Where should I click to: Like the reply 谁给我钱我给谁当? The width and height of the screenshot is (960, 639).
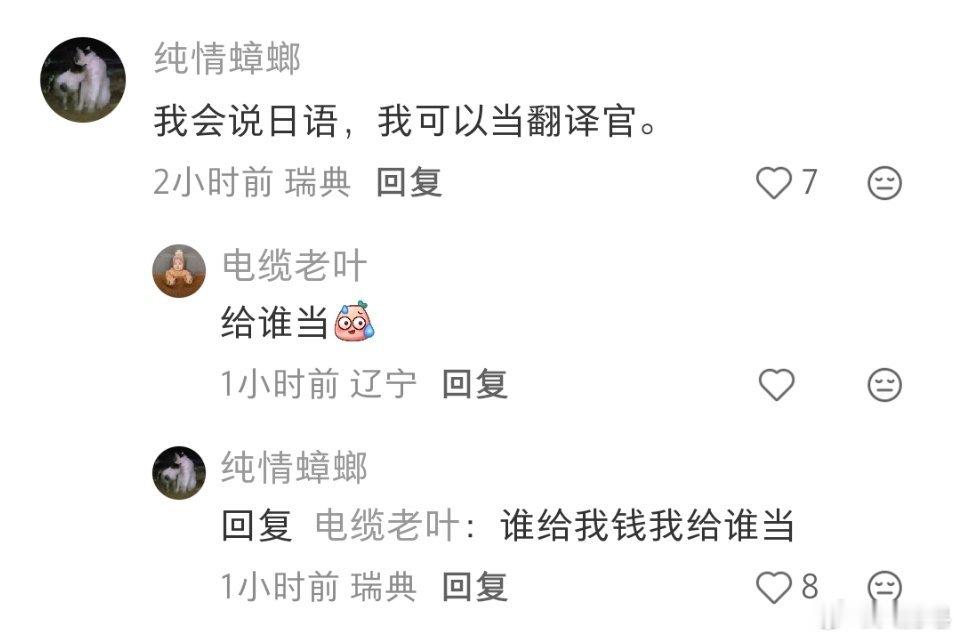(x=774, y=587)
